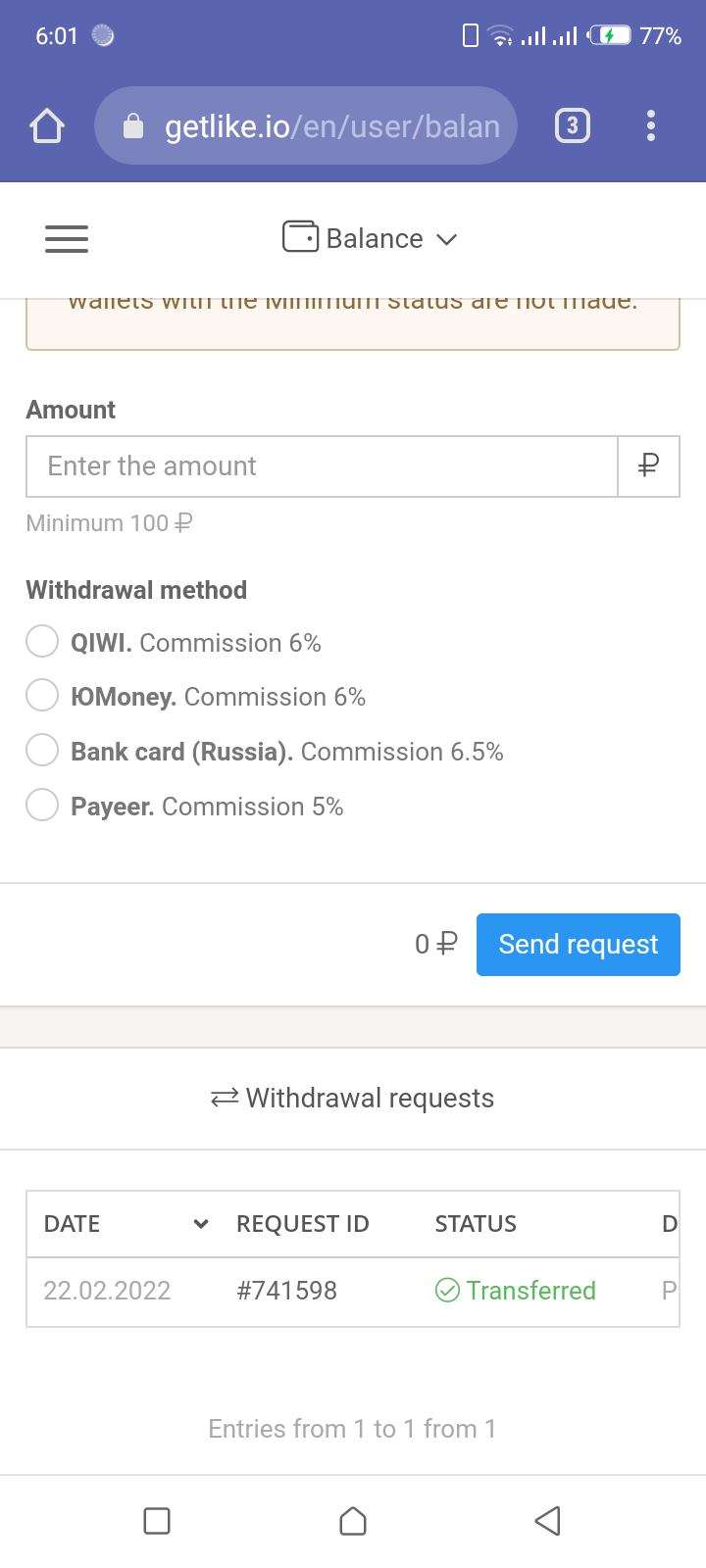Sort by REQUEST ID column header
The image size is (706, 1568).
pos(303,1224)
